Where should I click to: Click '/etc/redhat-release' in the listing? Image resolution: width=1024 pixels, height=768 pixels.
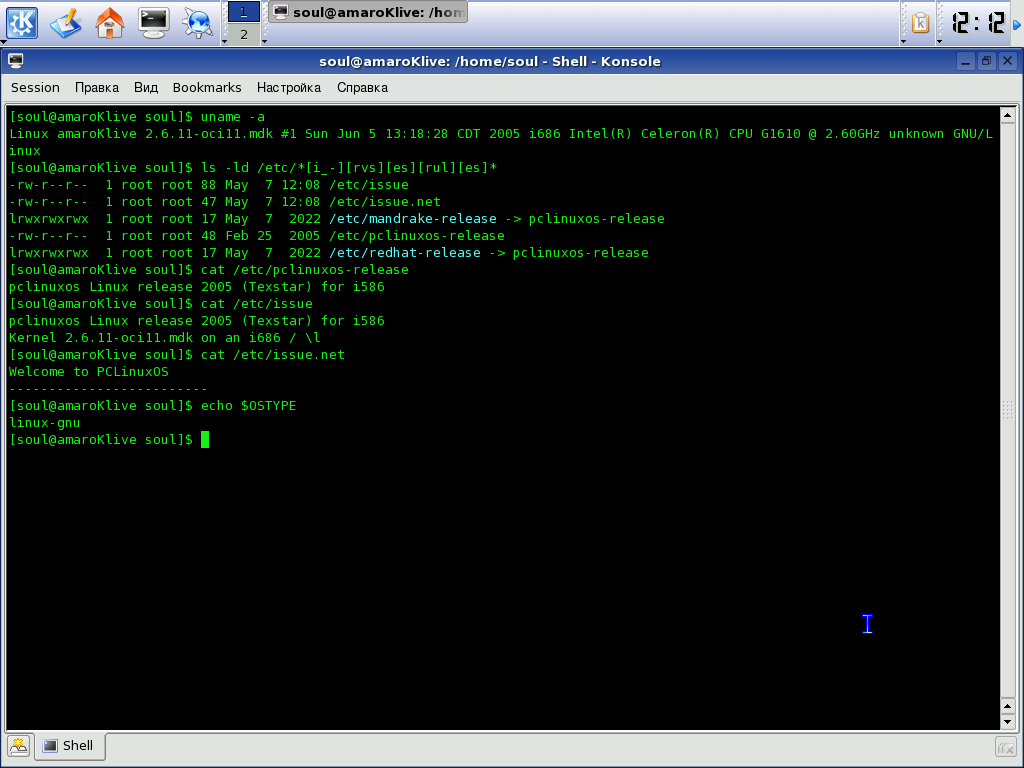405,253
